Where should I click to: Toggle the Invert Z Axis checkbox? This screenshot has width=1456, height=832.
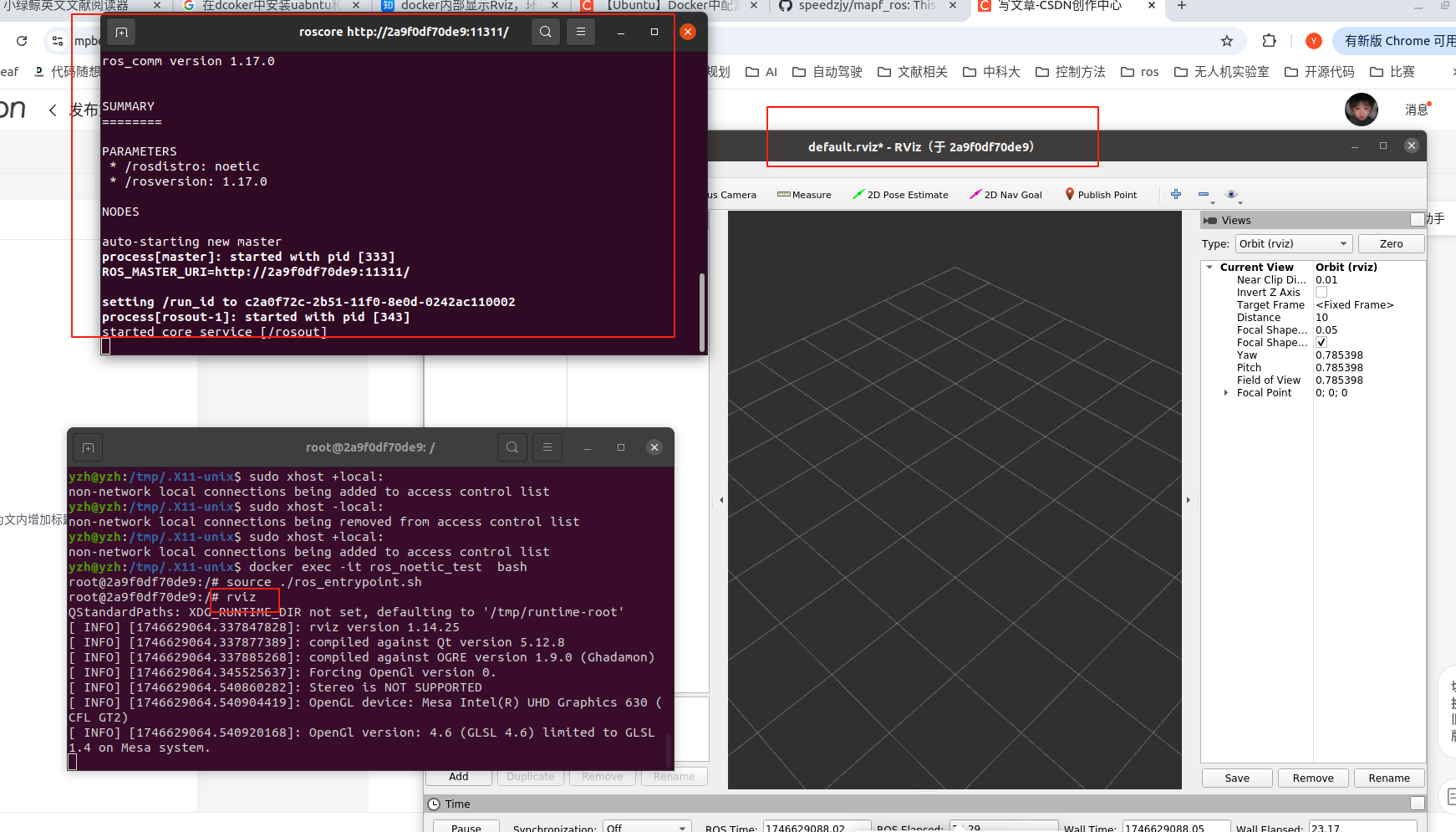click(1321, 293)
